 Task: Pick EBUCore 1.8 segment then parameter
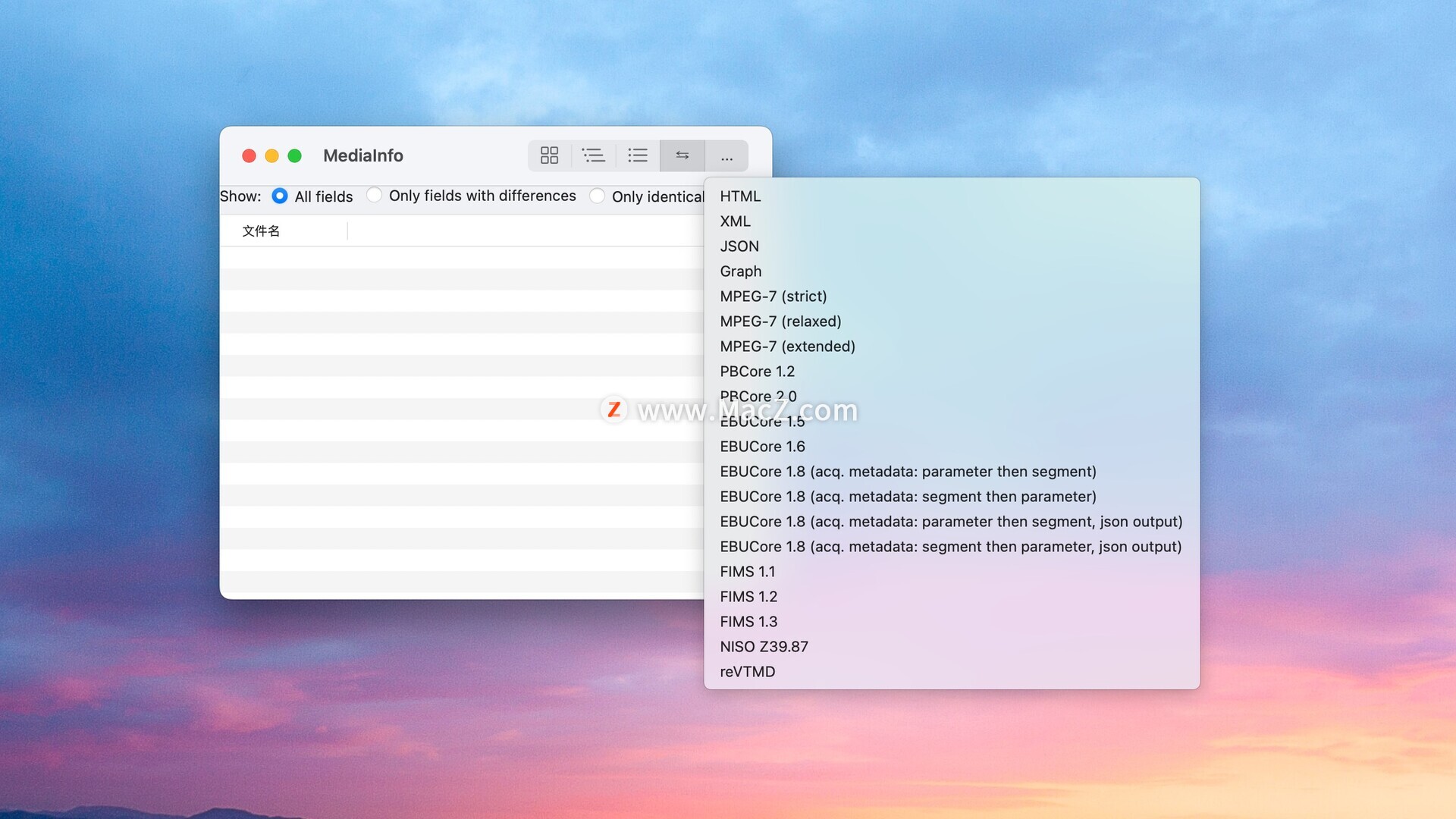point(952,497)
